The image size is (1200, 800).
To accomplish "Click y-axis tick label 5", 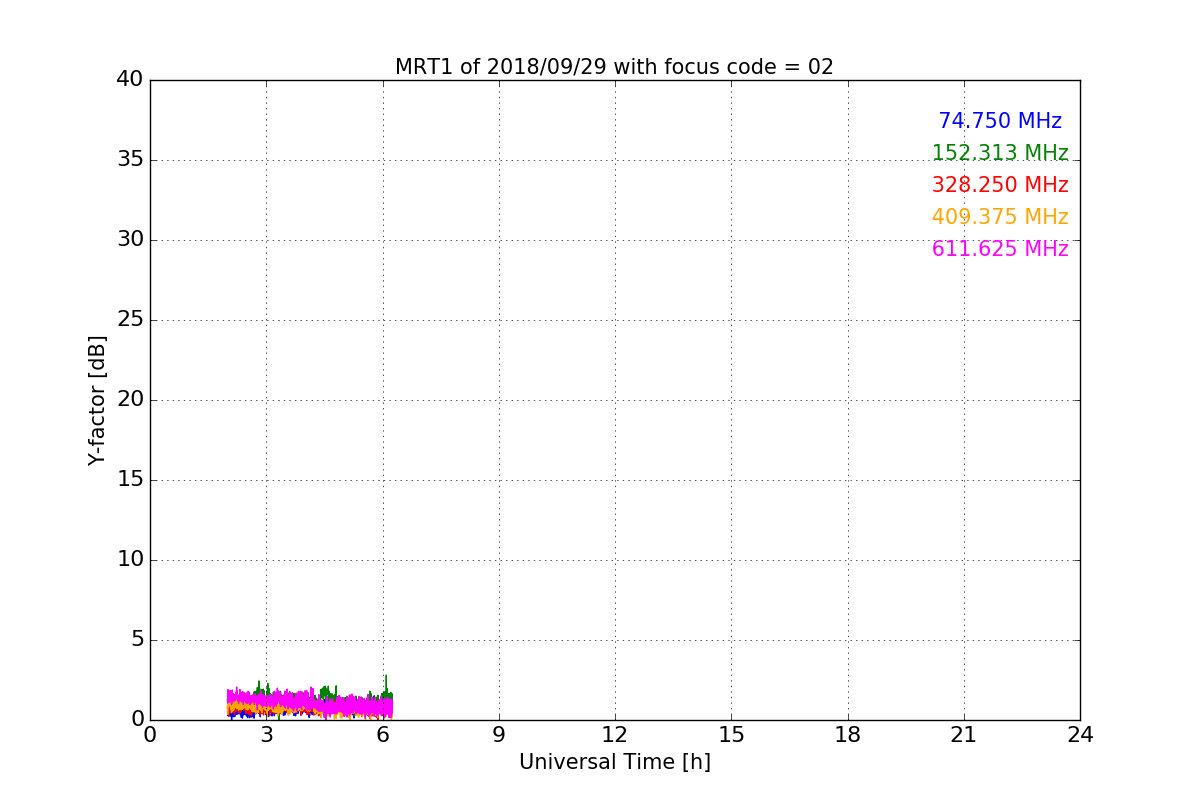I will [137, 640].
